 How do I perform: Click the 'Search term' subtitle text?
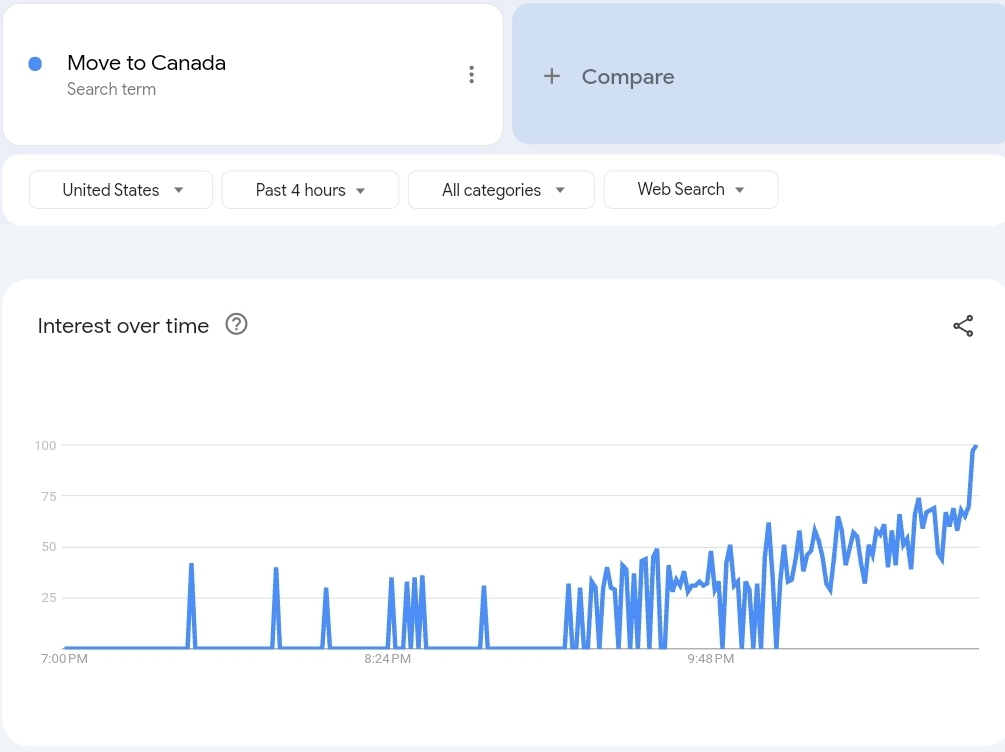[x=112, y=89]
